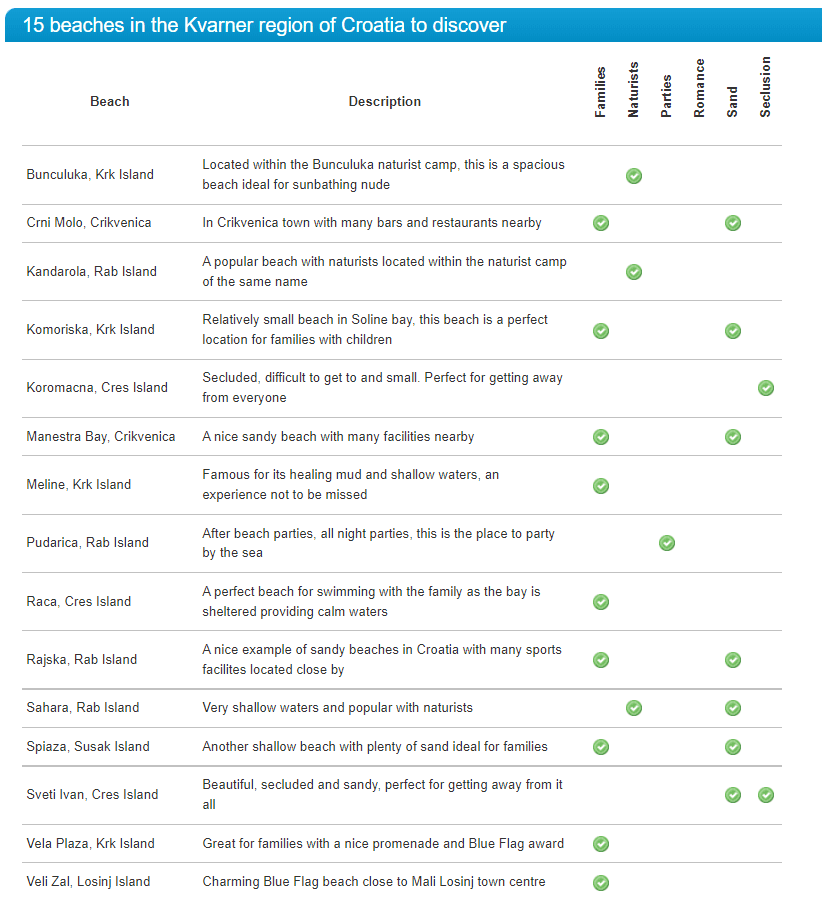Click the Seclusion checkmark for Koromacna

(x=765, y=388)
